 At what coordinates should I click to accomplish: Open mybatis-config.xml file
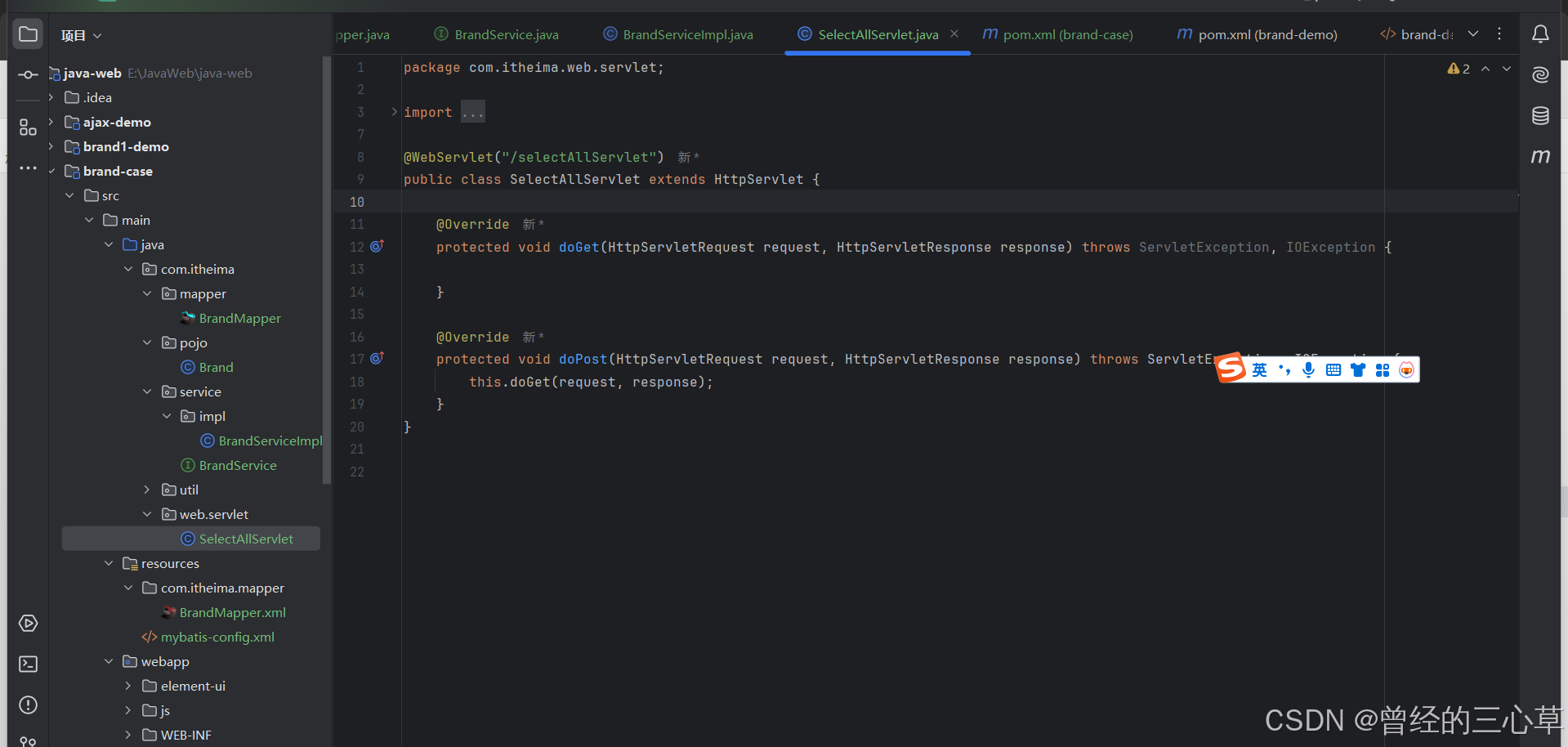217,637
